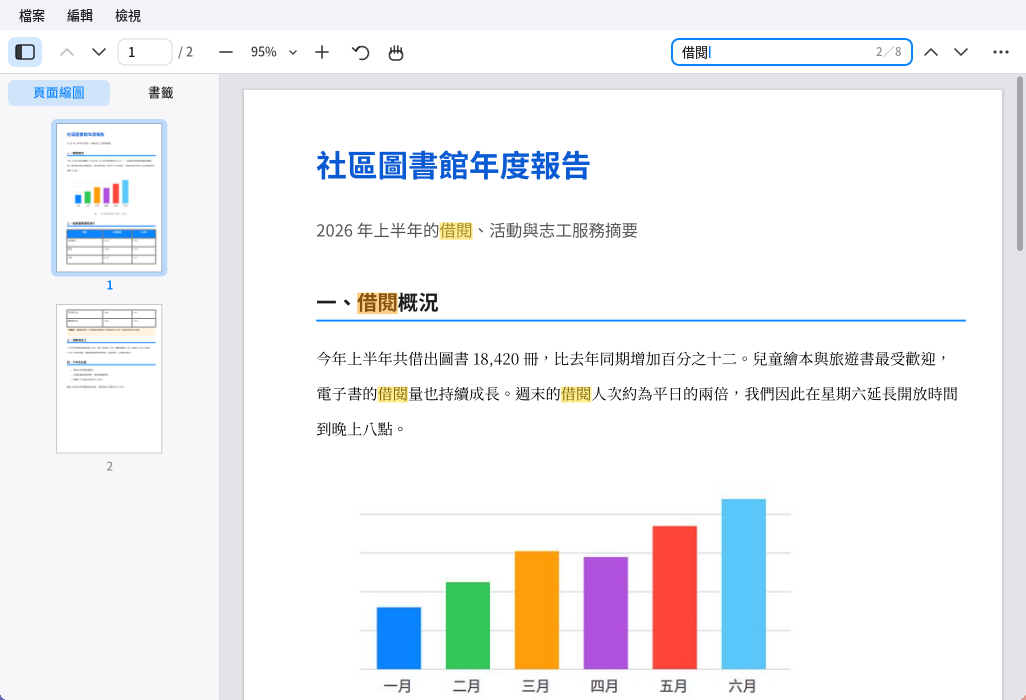Open the 95% zoom level dropdown
Screen dimensions: 1026x700
click(274, 52)
